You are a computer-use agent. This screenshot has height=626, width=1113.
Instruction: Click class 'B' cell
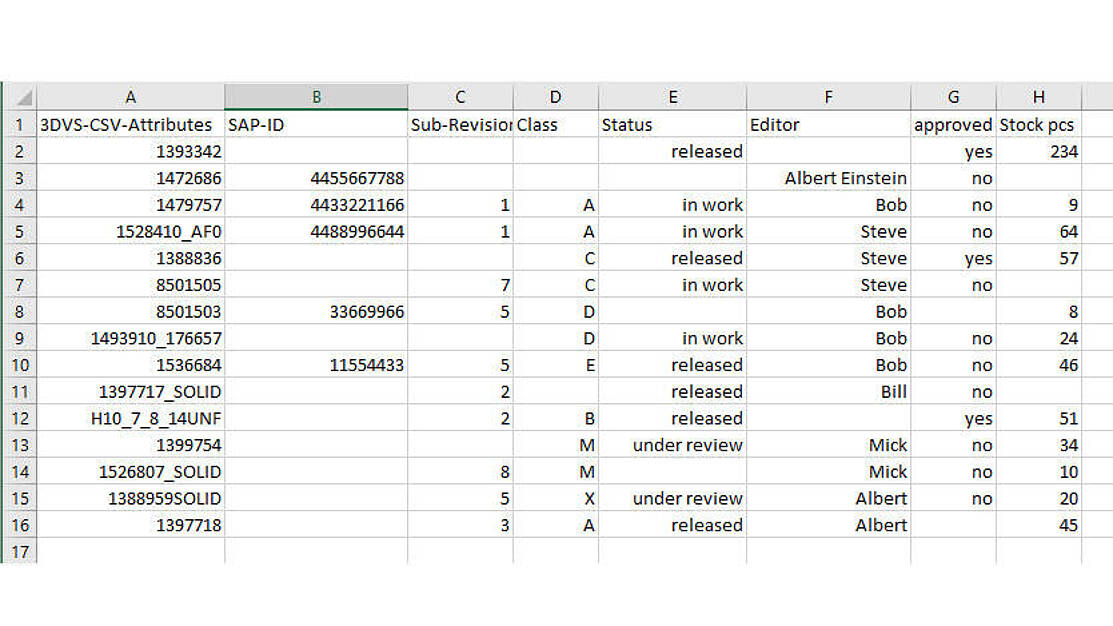pos(555,418)
